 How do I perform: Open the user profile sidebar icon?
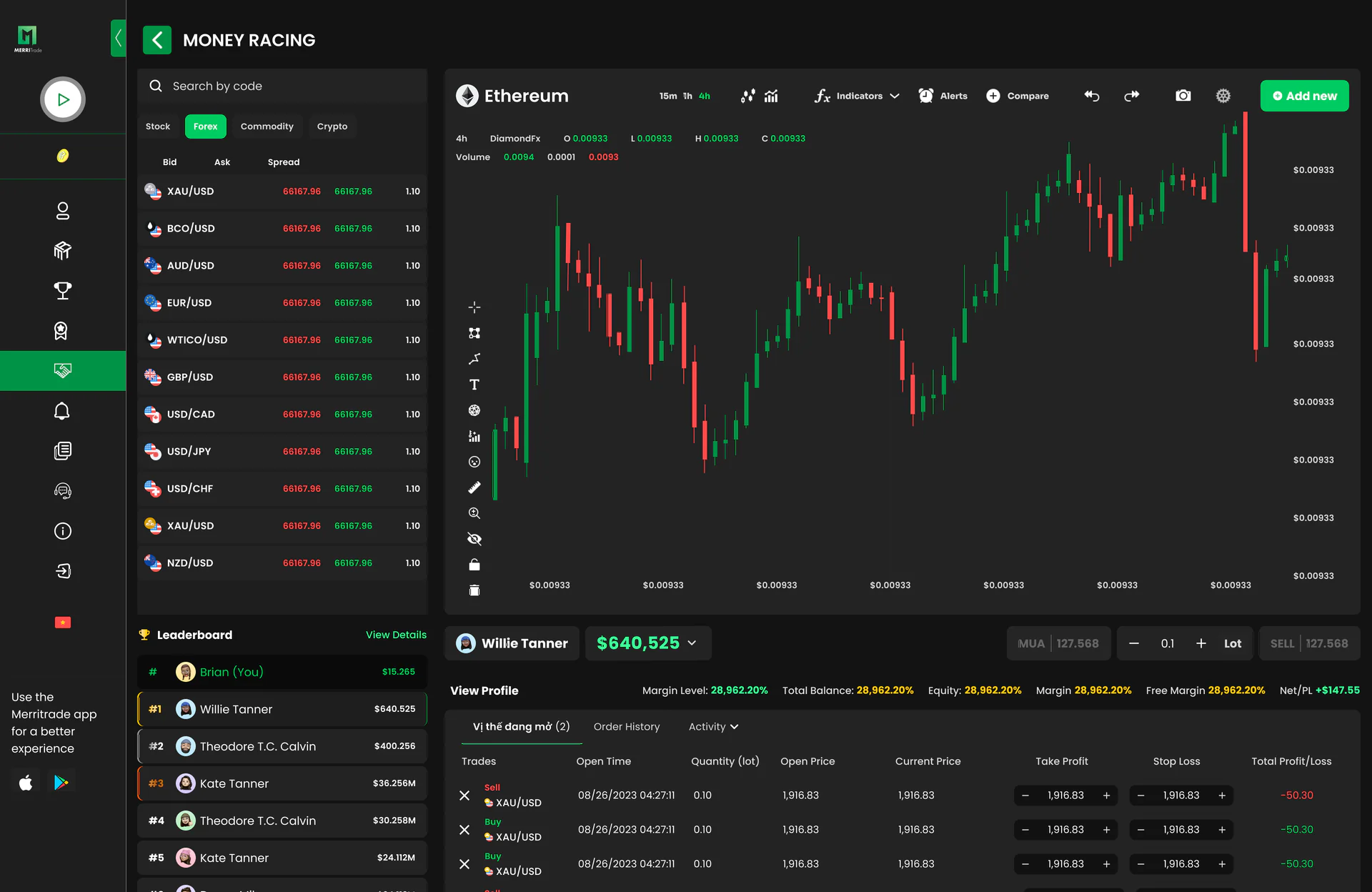tap(63, 211)
